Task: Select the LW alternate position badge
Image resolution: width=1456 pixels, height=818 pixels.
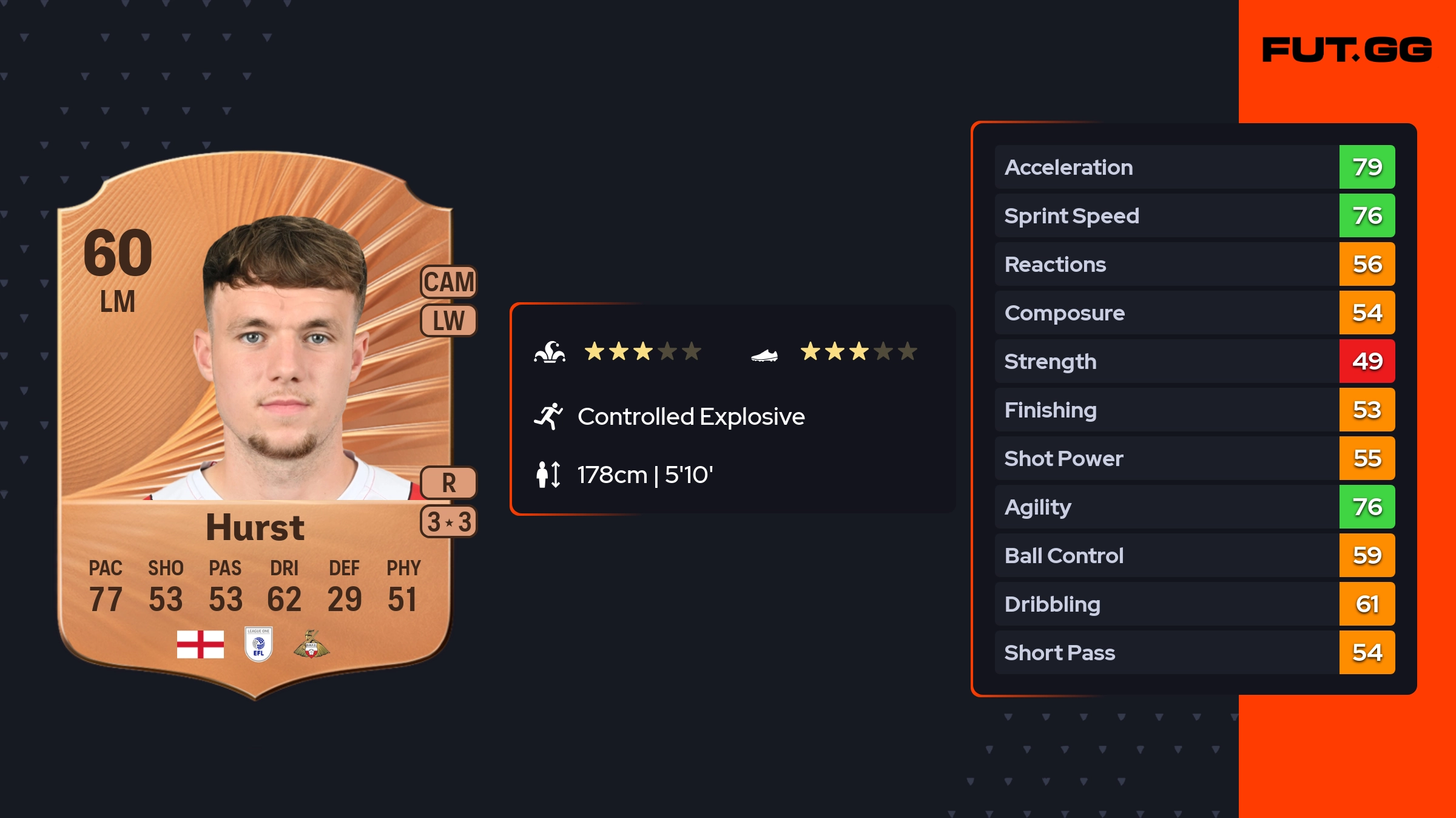Action: (x=448, y=320)
